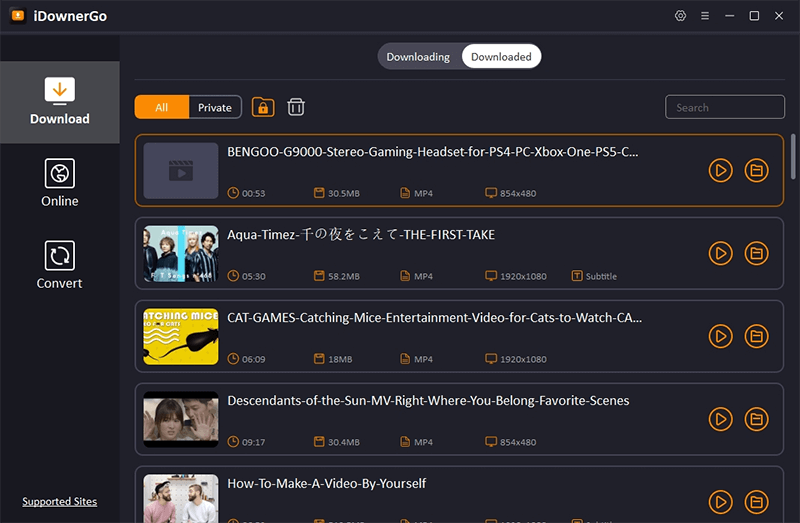This screenshot has width=800, height=523.
Task: Click the Descendants-of-the-Sun video thumbnail
Action: (x=181, y=418)
